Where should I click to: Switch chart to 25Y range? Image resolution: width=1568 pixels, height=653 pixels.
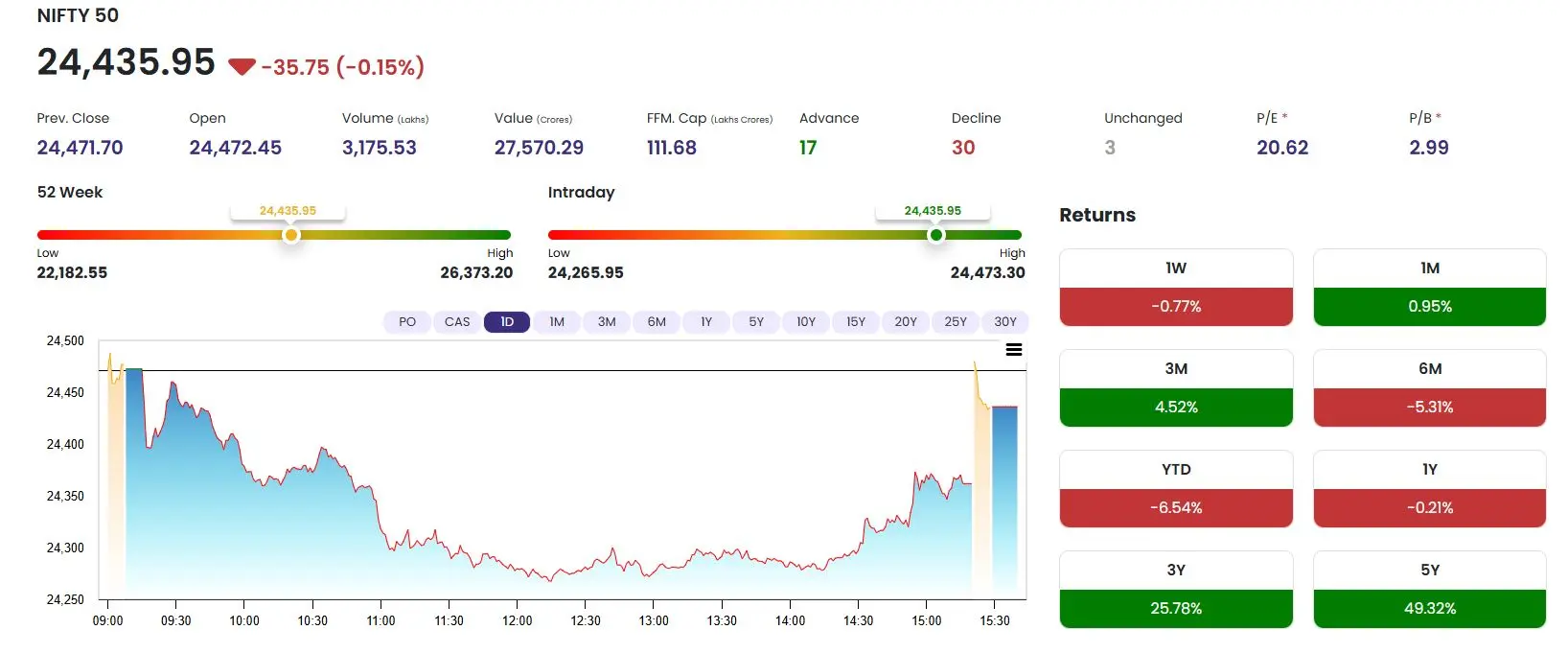tap(956, 322)
